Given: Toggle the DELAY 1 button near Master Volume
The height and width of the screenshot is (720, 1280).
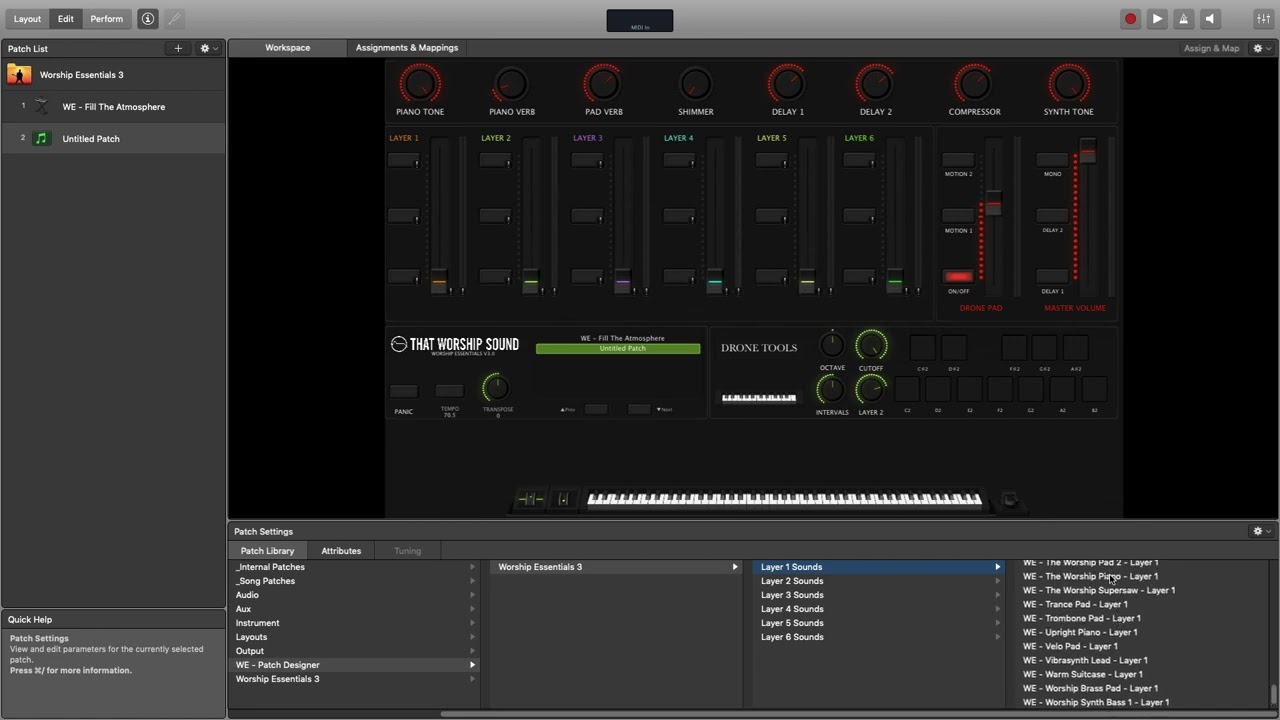Looking at the screenshot, I should pos(1052,277).
